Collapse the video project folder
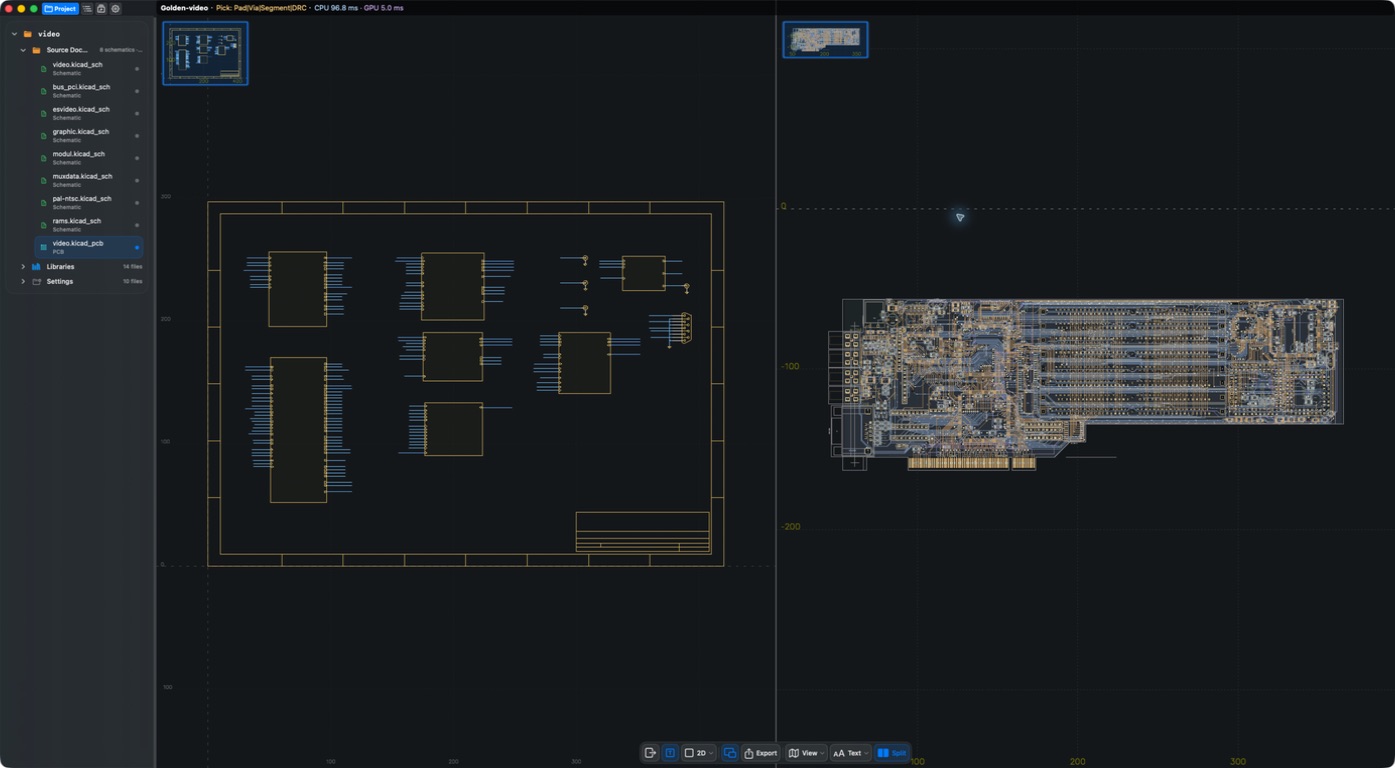The image size is (1395, 768). click(14, 34)
